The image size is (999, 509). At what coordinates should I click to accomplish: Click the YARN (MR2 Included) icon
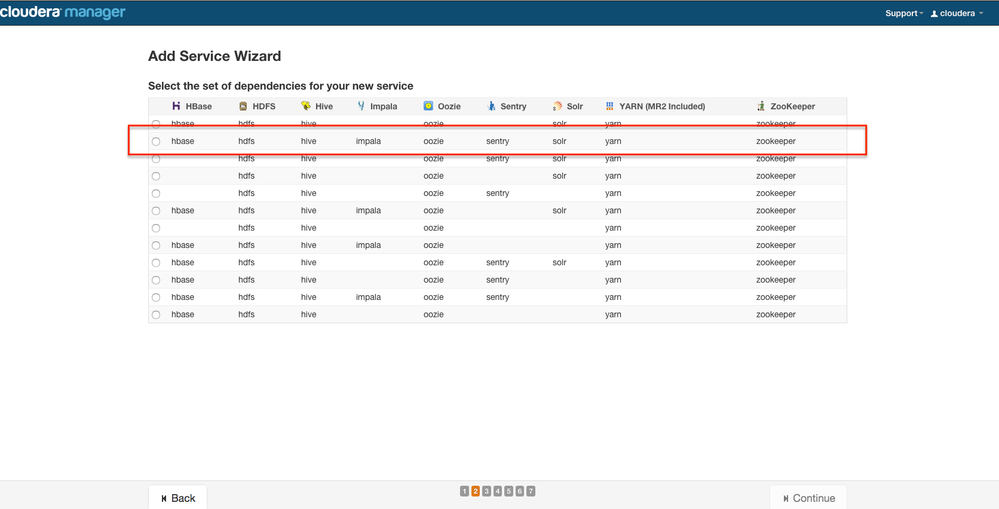pos(610,106)
